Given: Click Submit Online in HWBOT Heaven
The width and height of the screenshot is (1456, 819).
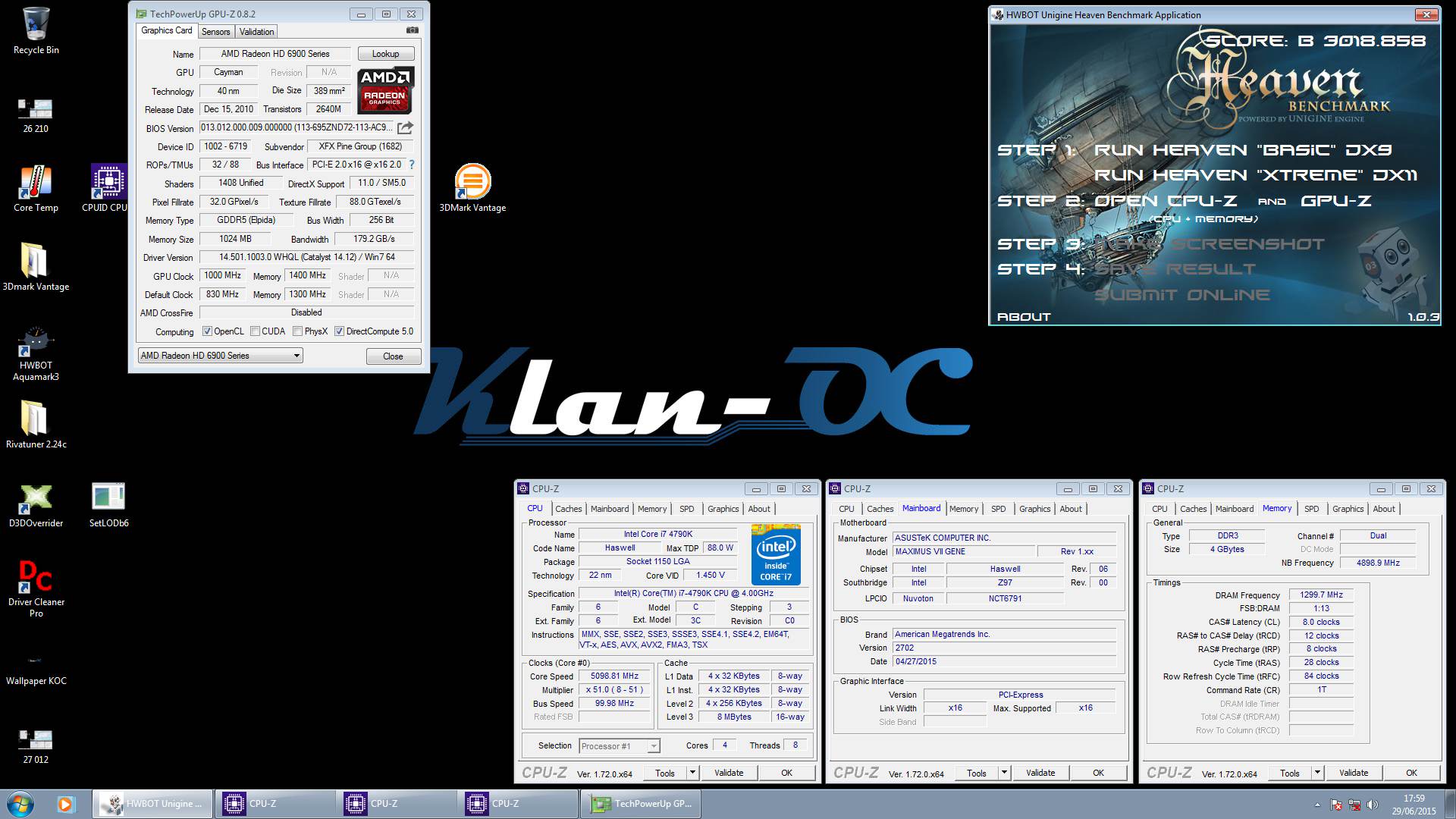Looking at the screenshot, I should [x=1181, y=295].
